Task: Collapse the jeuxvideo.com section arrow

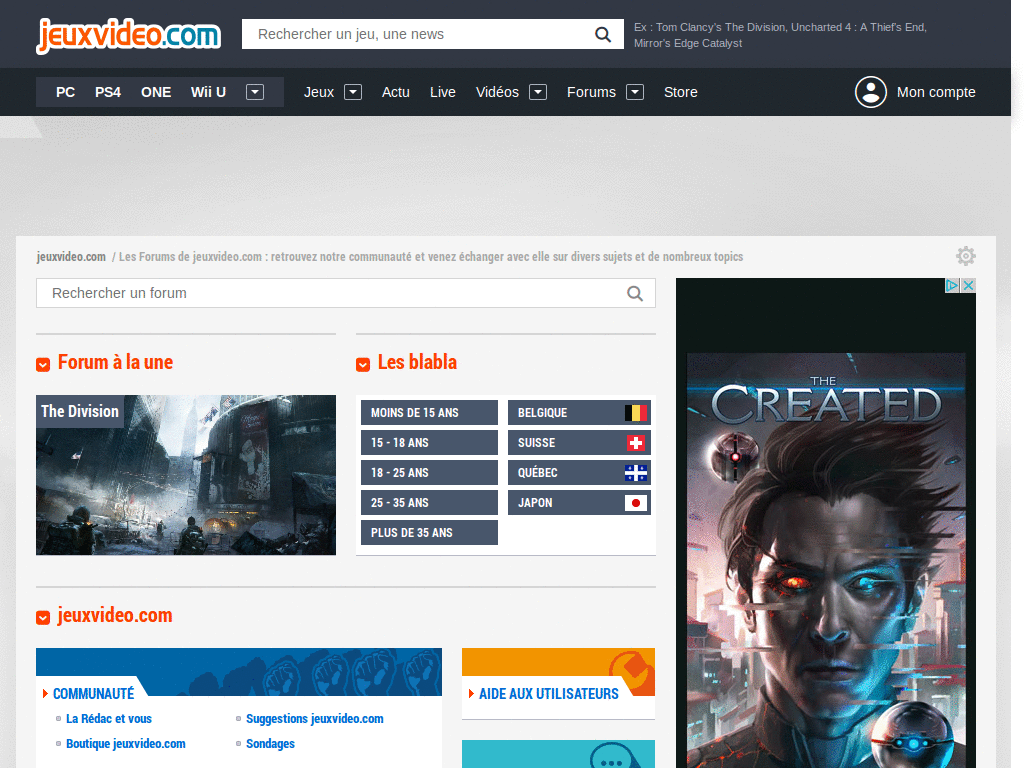Action: coord(43,617)
